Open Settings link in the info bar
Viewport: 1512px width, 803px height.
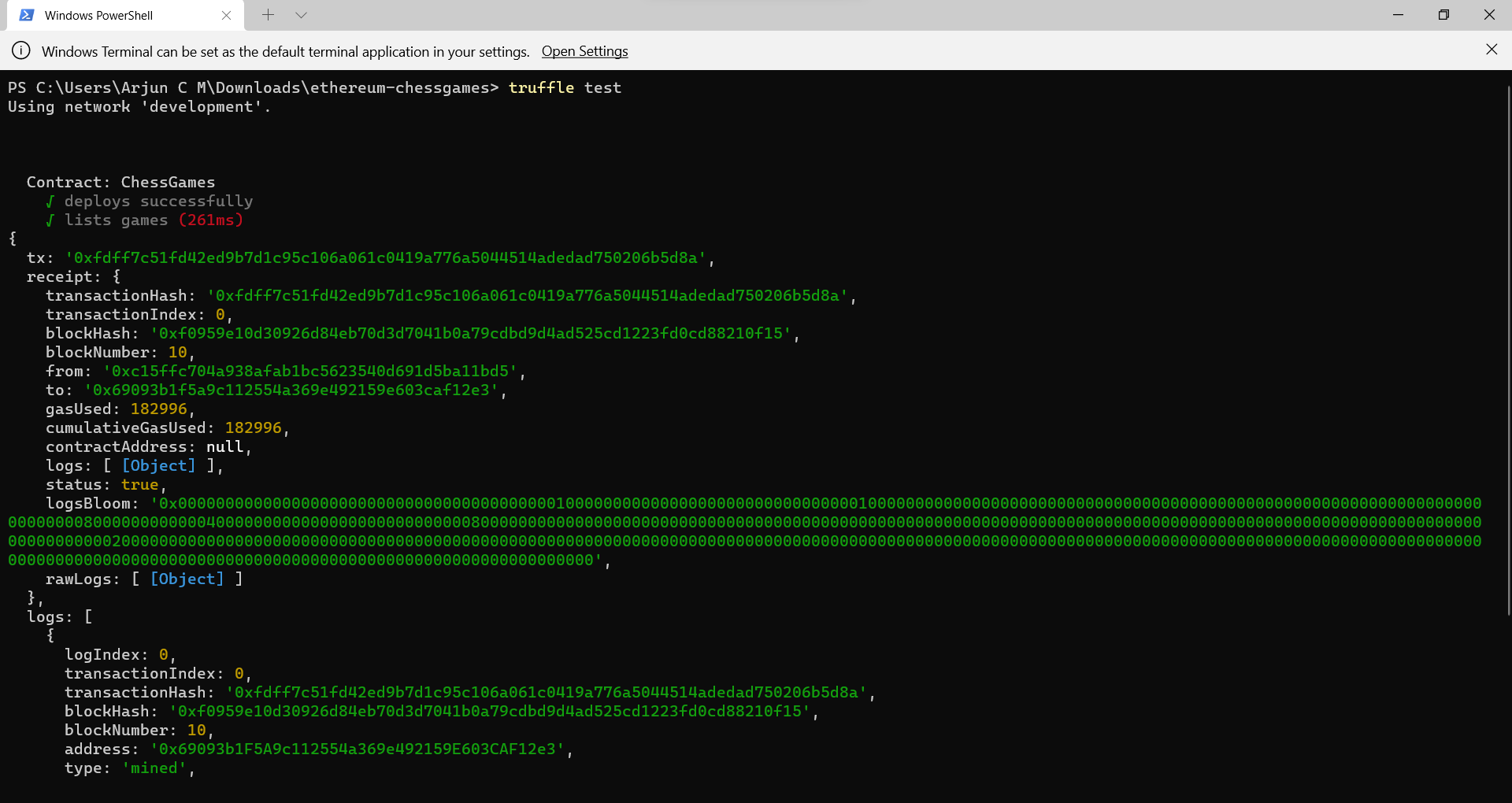click(584, 51)
